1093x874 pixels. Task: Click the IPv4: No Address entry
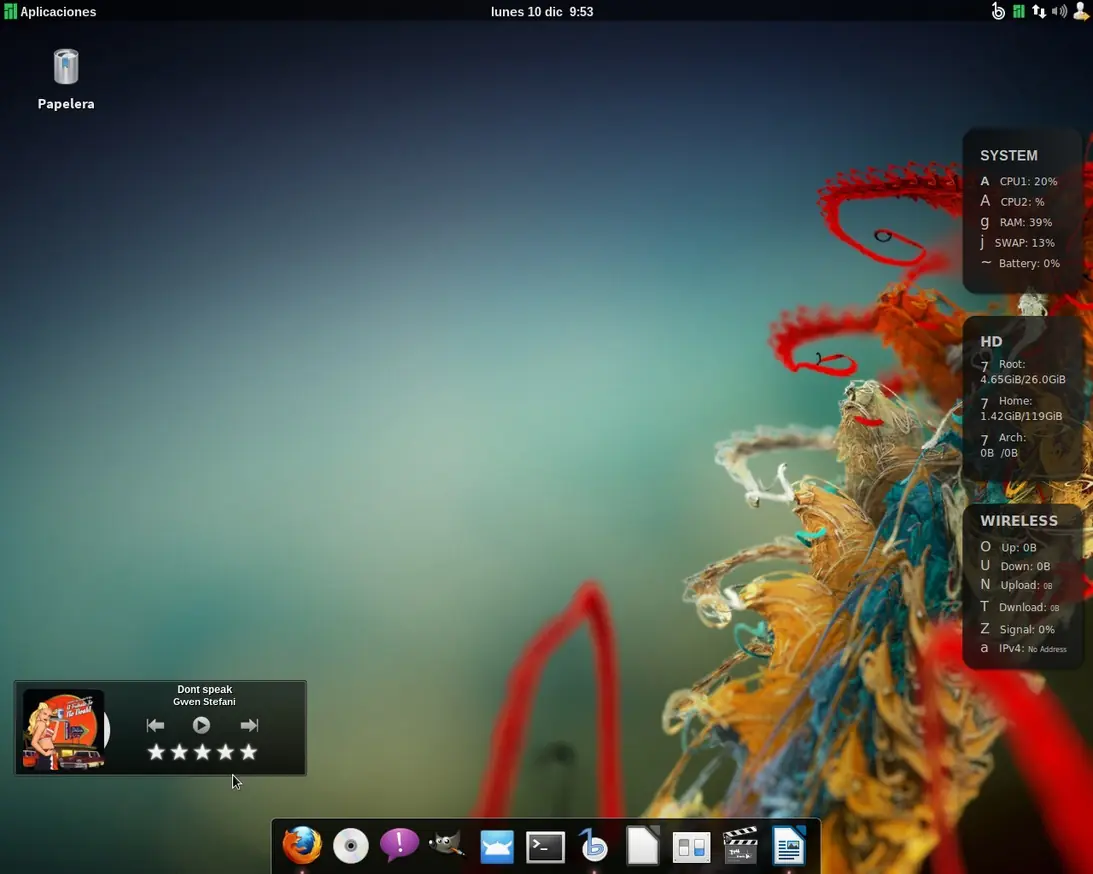[x=1023, y=648]
